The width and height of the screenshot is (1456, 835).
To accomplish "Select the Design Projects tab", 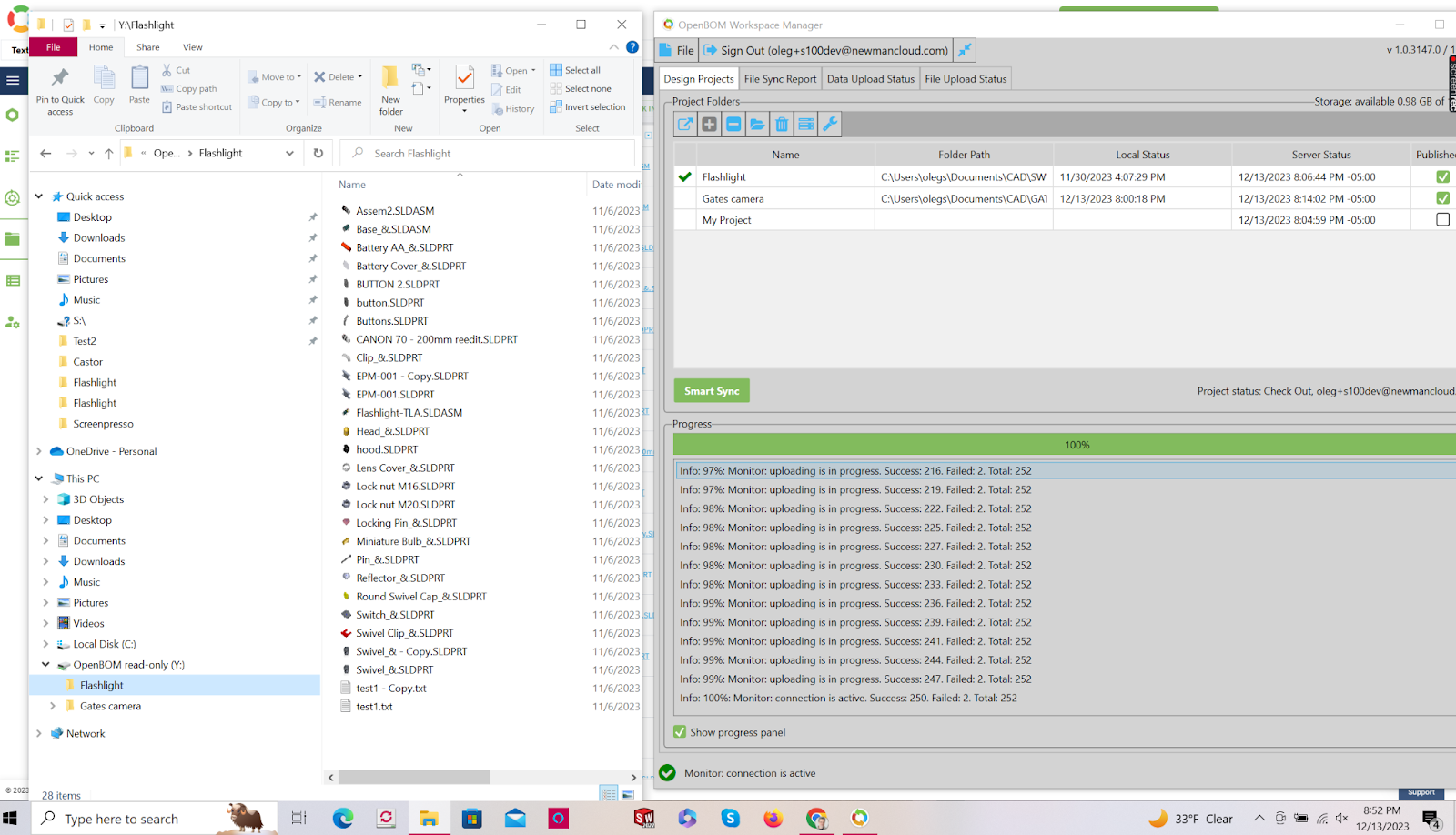I will pos(698,79).
